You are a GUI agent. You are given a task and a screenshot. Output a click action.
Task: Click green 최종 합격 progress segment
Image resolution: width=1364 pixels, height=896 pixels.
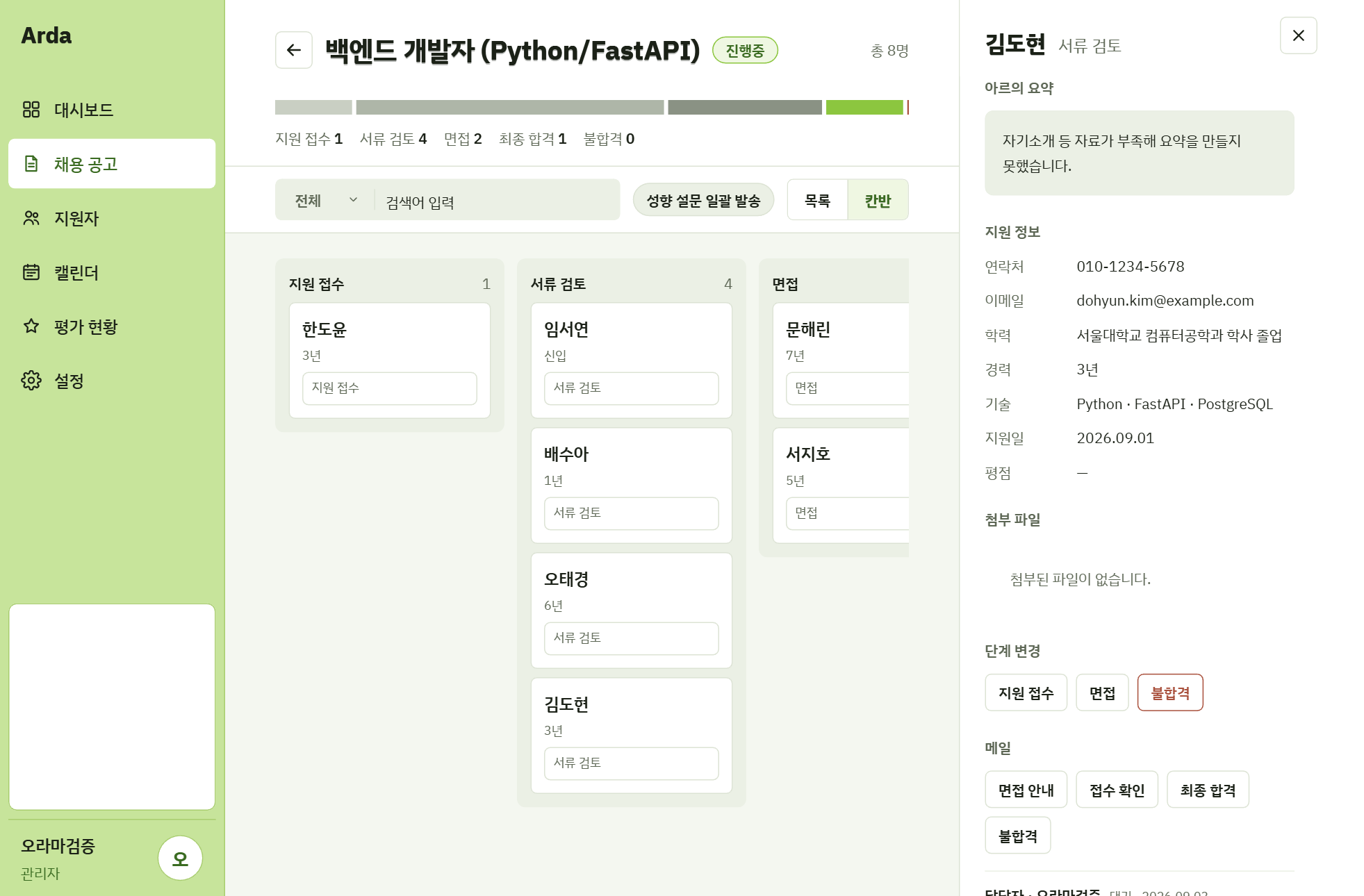click(864, 107)
